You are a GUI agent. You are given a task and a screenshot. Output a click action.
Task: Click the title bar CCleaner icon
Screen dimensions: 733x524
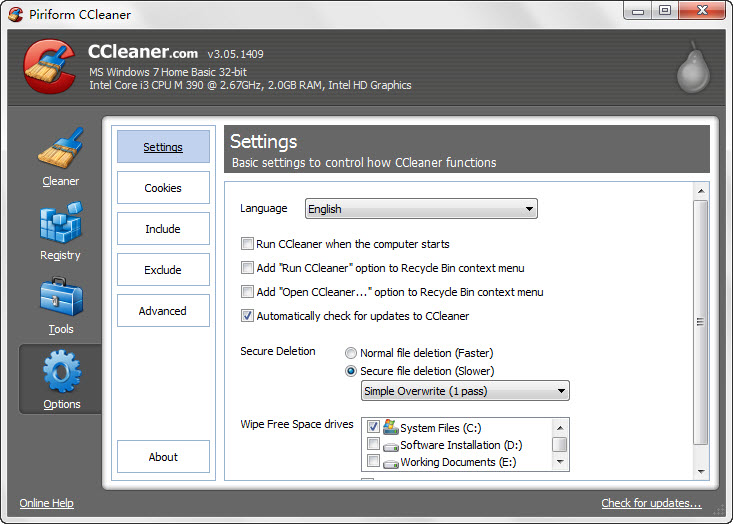(15, 14)
